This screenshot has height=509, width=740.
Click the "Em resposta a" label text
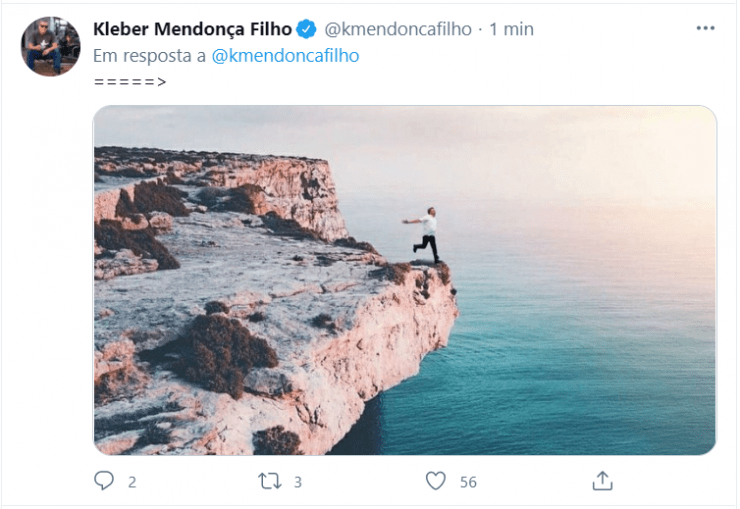[x=150, y=56]
